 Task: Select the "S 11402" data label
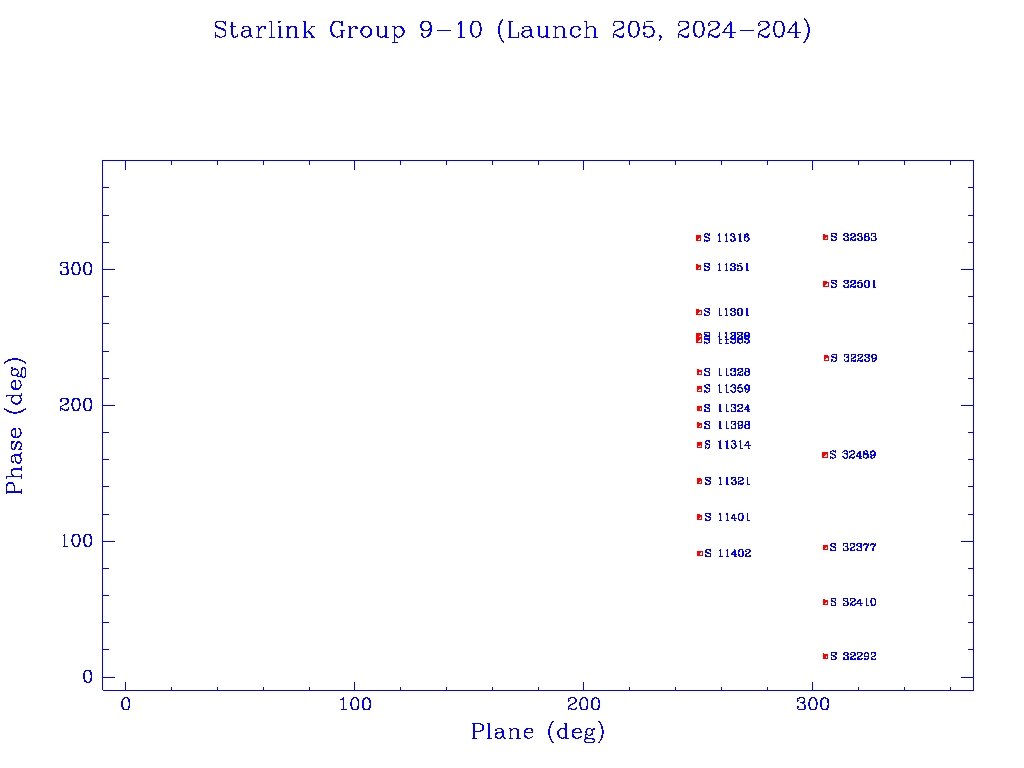coord(728,553)
